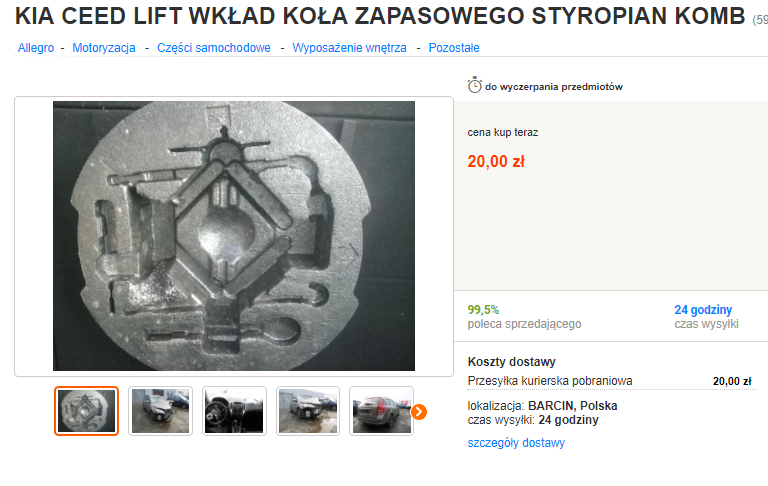Select the fourth thumbnail, car side view
The width and height of the screenshot is (768, 486).
click(x=308, y=411)
